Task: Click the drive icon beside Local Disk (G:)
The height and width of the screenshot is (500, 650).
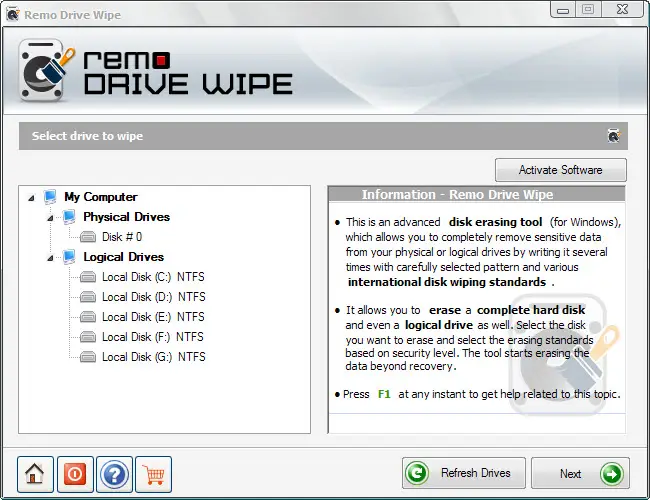Action: pos(88,357)
